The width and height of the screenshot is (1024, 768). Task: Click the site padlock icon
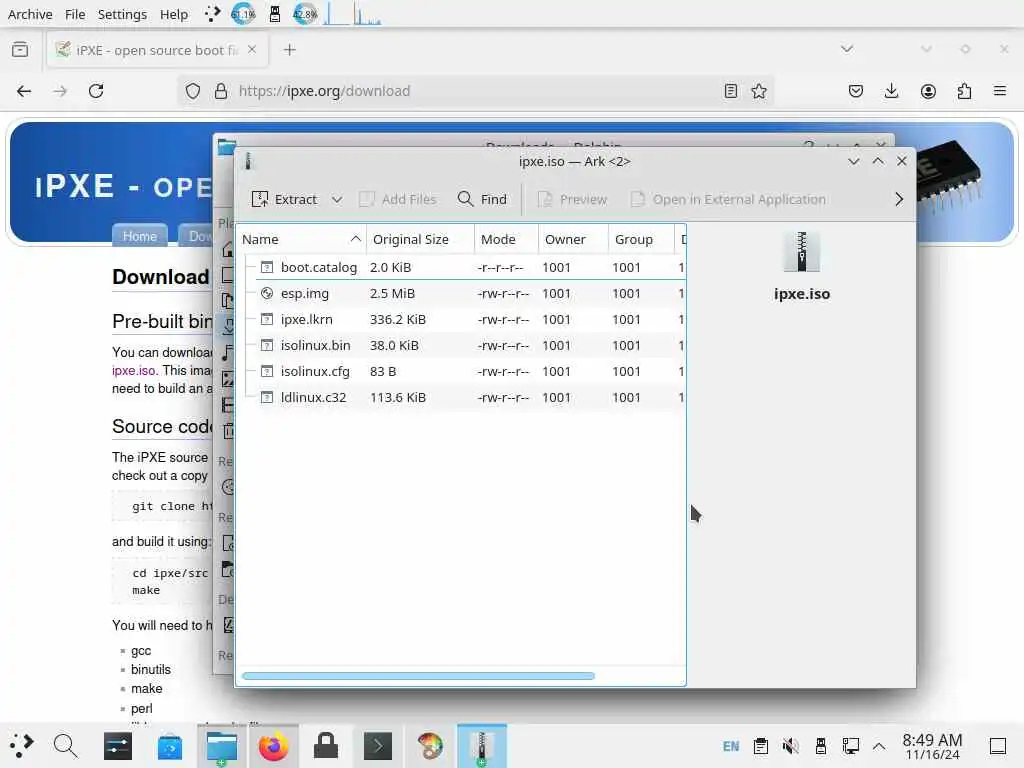pyautogui.click(x=221, y=91)
